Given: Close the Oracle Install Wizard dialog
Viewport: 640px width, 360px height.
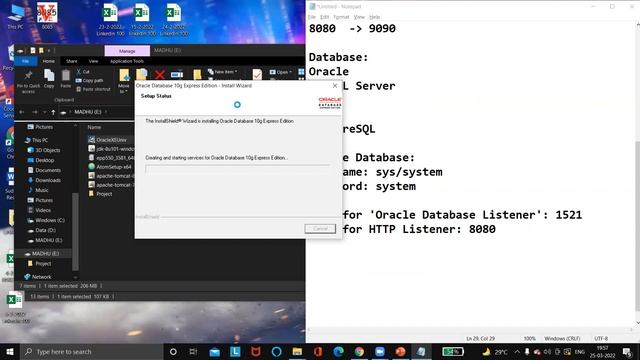Looking at the screenshot, I should coord(335,86).
